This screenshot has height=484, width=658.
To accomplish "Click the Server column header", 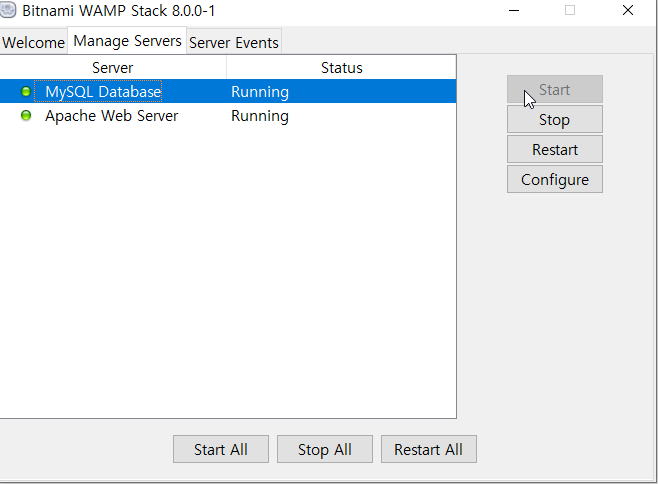I will click(x=112, y=68).
